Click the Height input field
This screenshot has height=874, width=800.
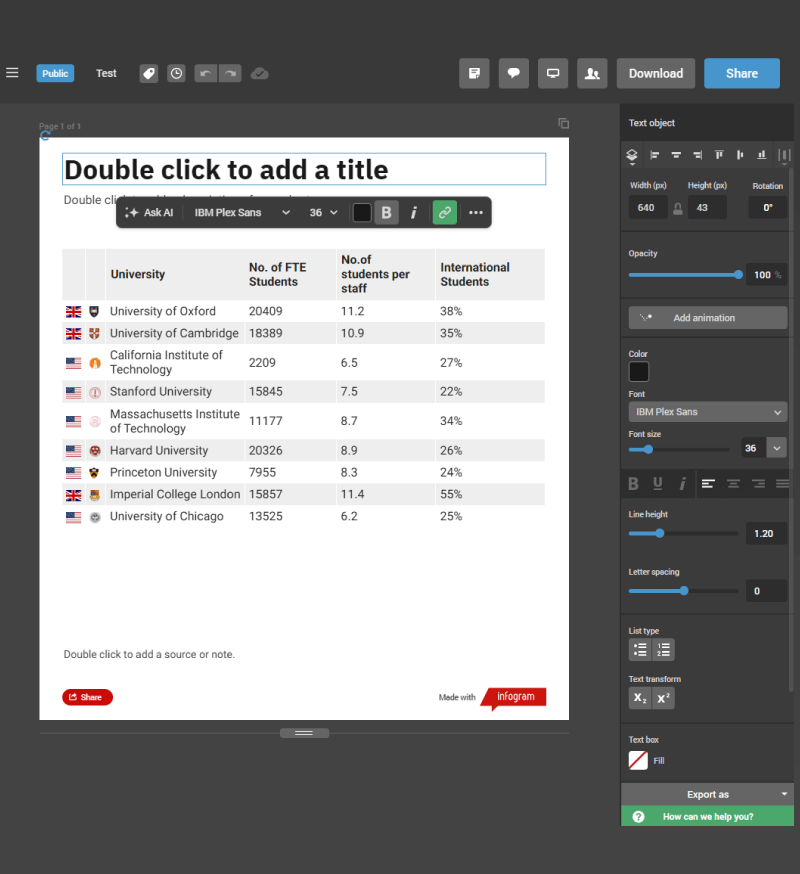click(x=707, y=207)
